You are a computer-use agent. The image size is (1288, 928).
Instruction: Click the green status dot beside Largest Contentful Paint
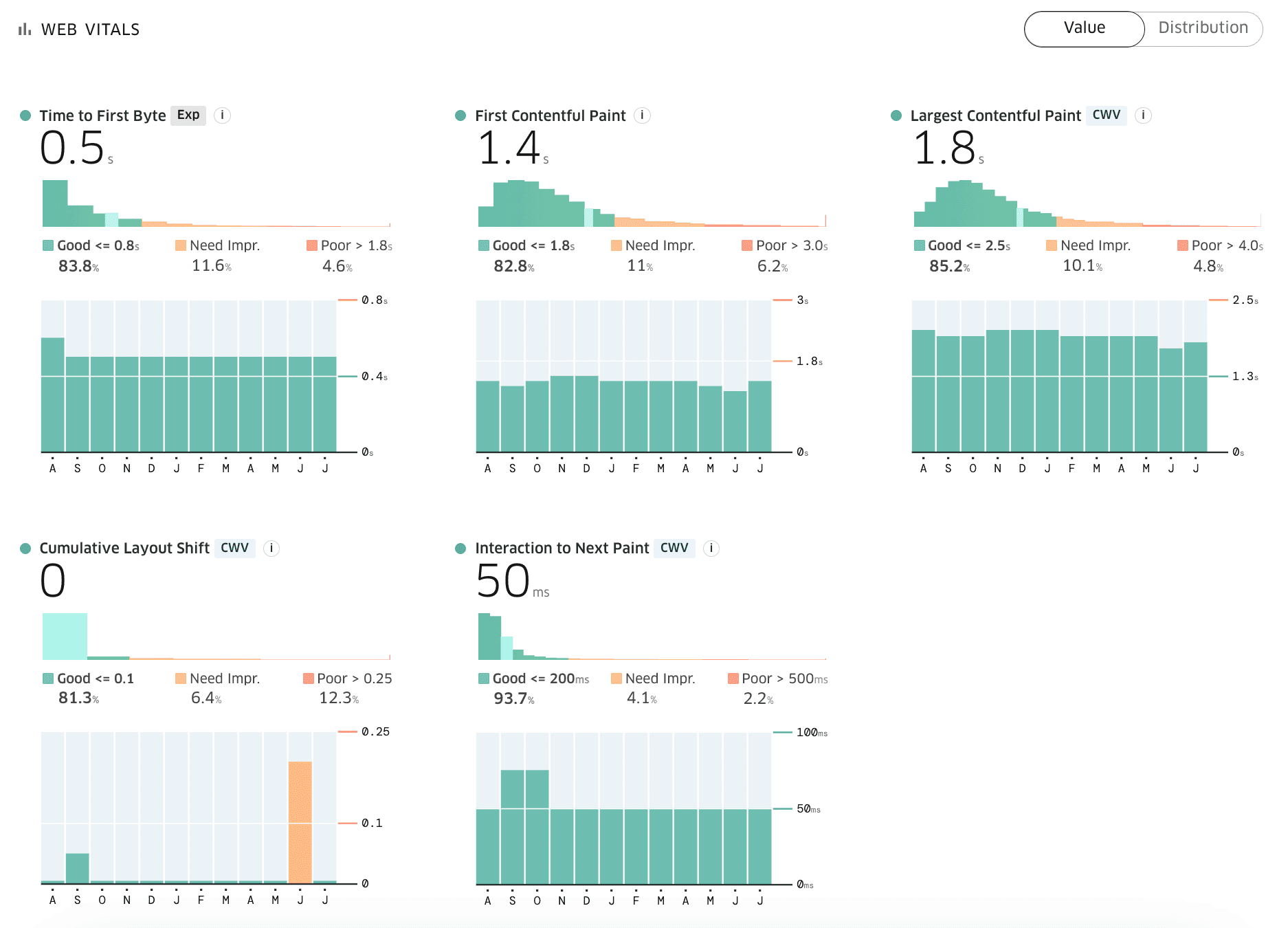coord(896,115)
